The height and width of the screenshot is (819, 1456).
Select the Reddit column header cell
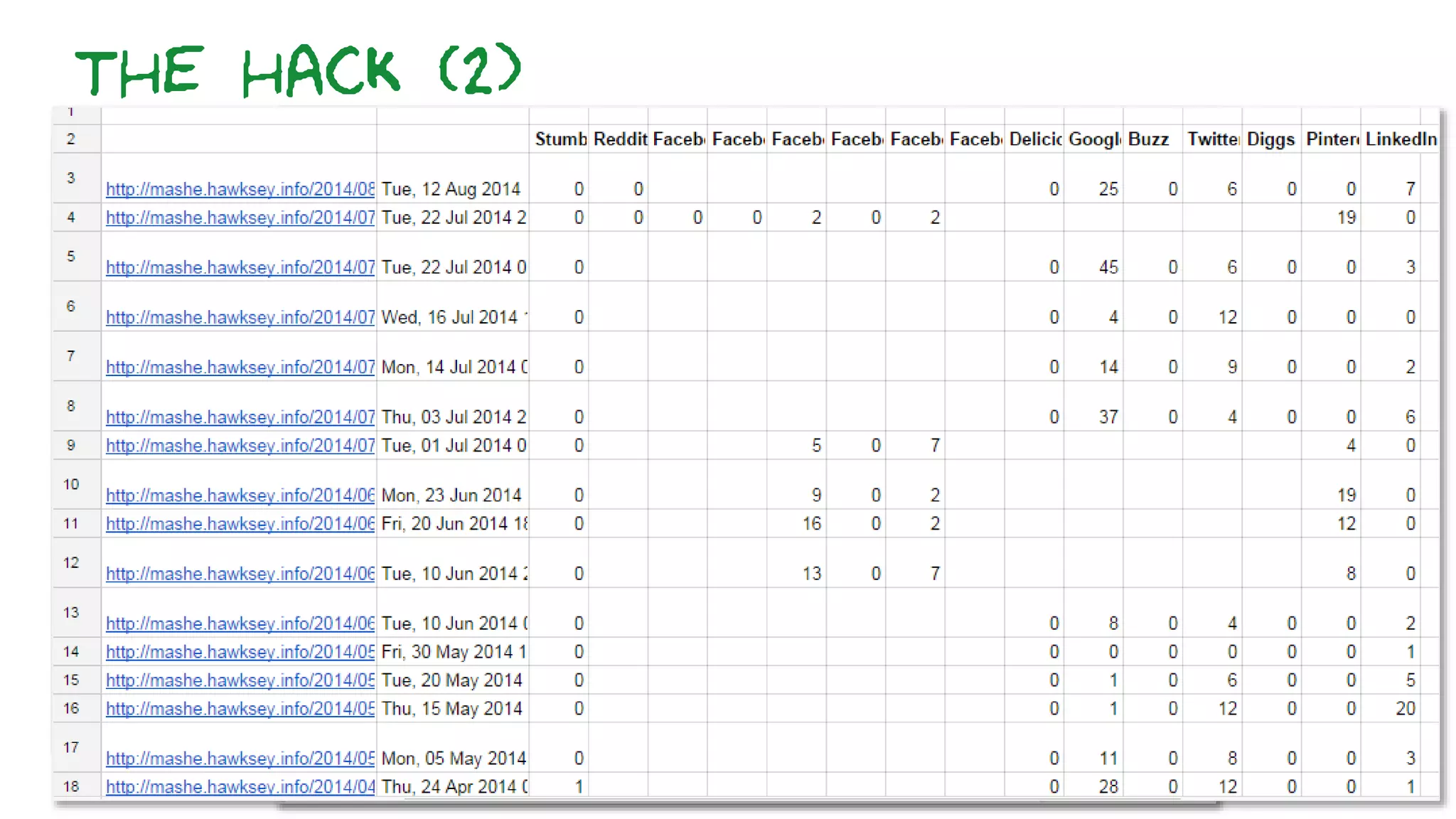(x=619, y=139)
